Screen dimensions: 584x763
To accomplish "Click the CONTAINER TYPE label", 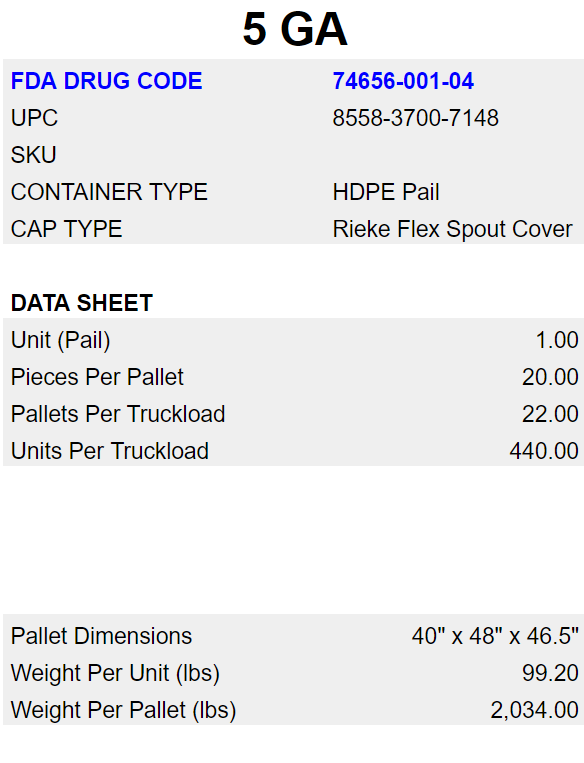I will click(x=109, y=192).
